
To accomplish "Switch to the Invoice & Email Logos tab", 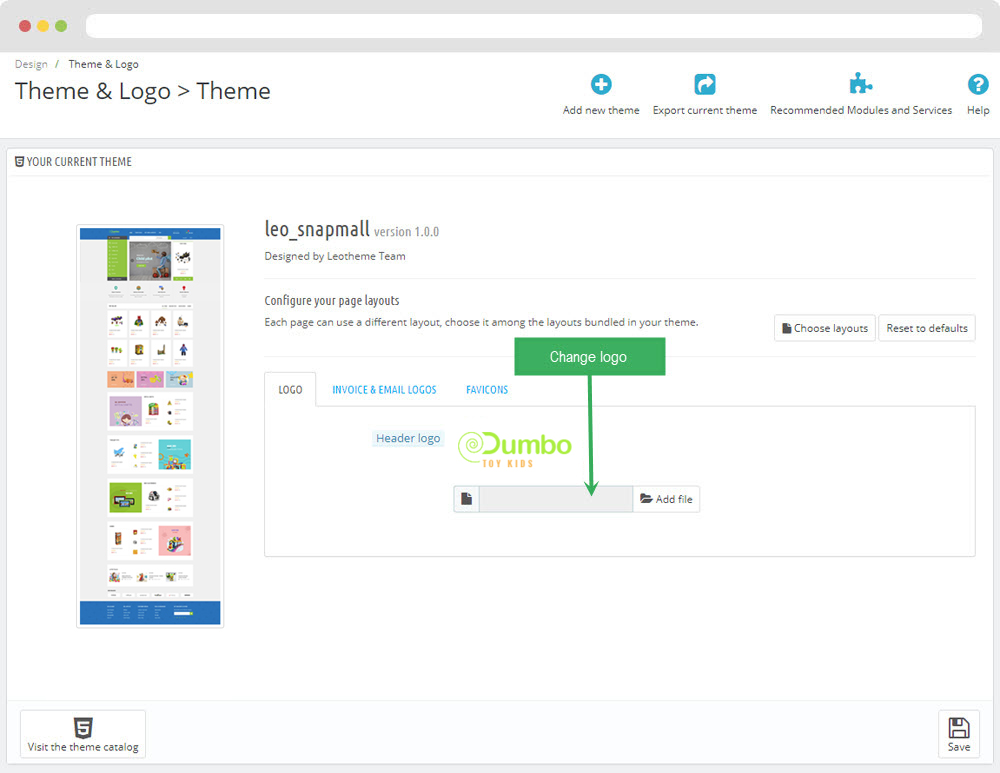I will click(x=384, y=390).
